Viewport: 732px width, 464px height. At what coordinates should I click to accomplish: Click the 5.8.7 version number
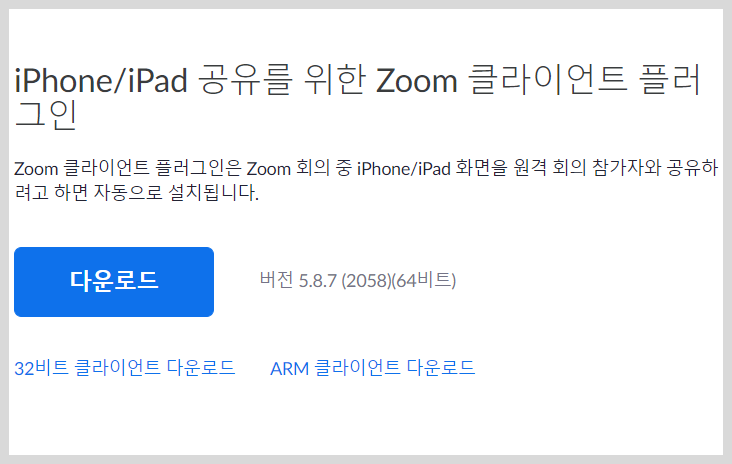(x=317, y=281)
